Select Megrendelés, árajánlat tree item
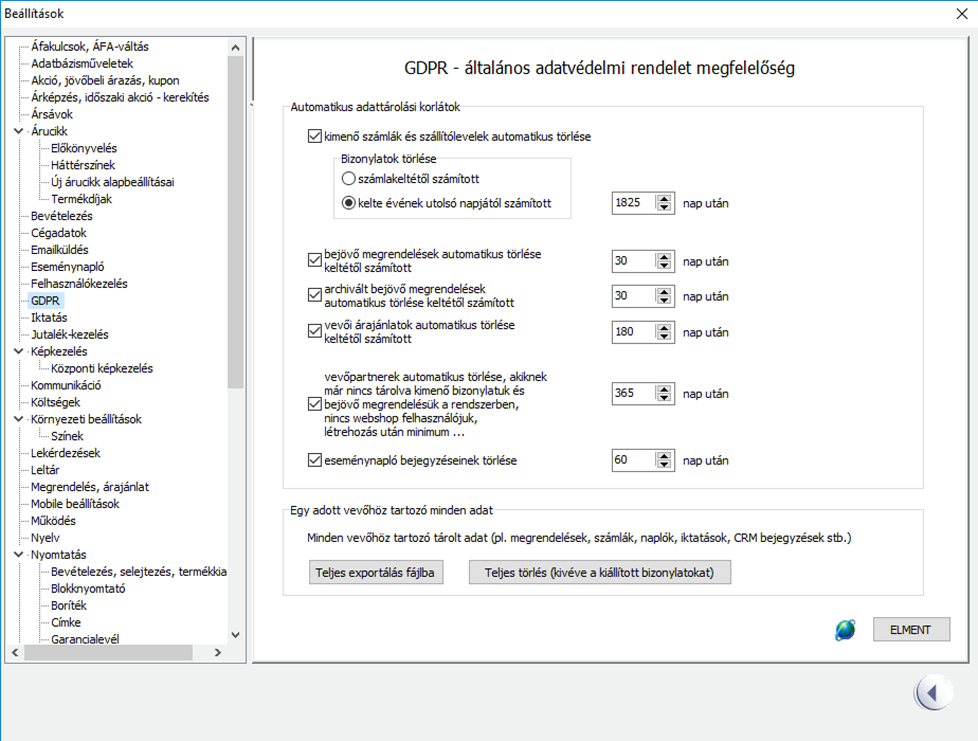The width and height of the screenshot is (978, 741). pos(90,487)
